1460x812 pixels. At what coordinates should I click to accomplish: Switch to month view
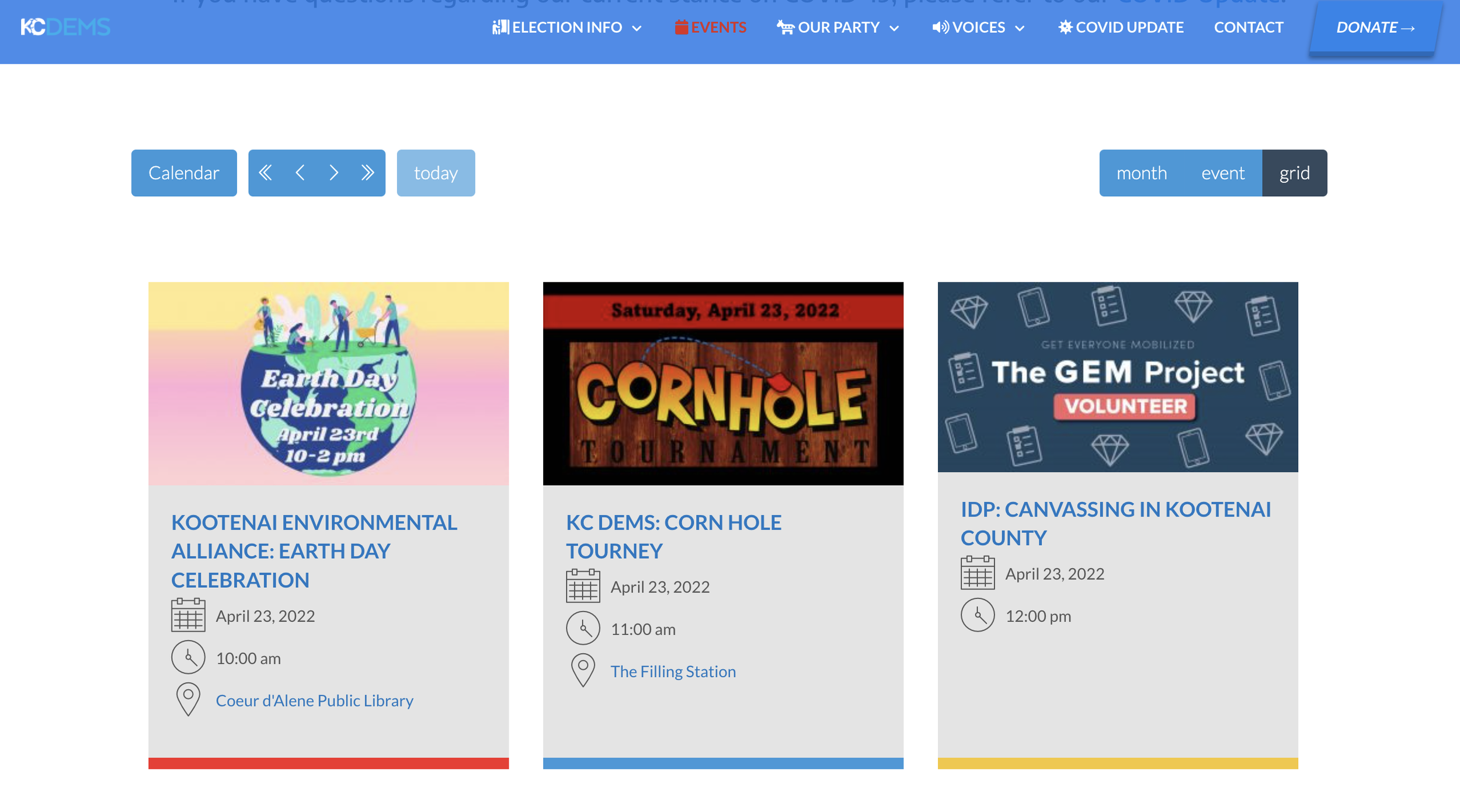(x=1142, y=173)
